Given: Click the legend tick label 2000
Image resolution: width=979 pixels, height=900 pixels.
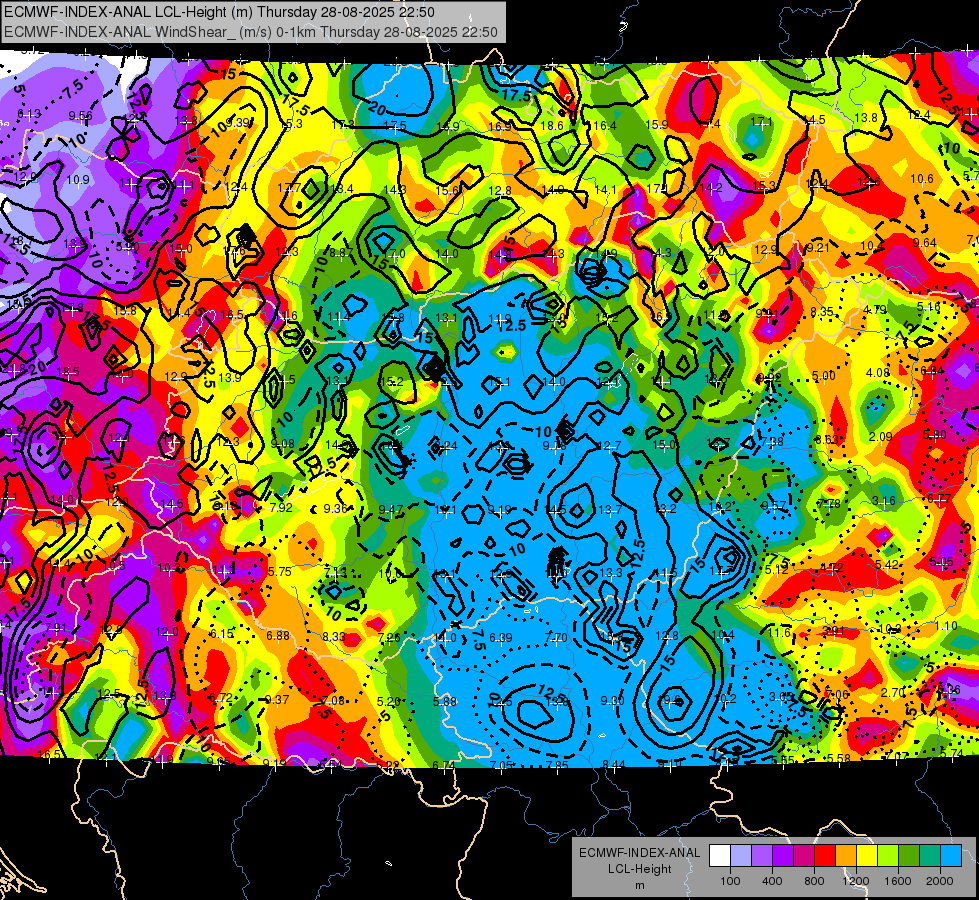Looking at the screenshot, I should click(x=940, y=881).
